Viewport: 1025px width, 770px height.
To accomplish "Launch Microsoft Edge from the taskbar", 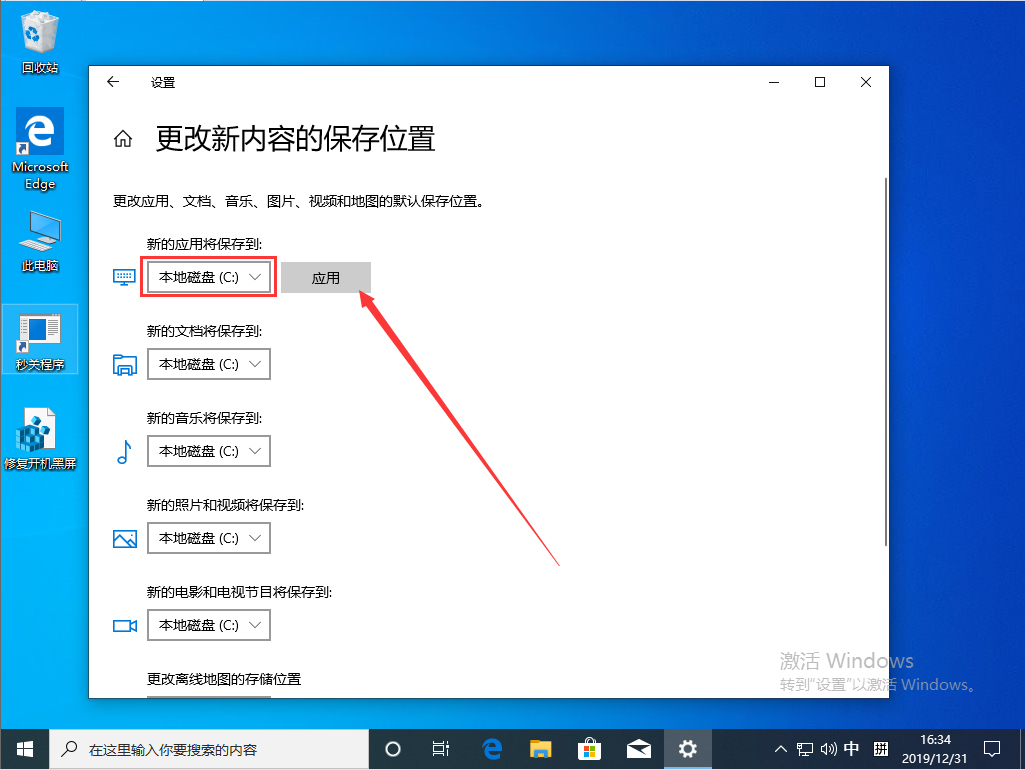I will [491, 748].
